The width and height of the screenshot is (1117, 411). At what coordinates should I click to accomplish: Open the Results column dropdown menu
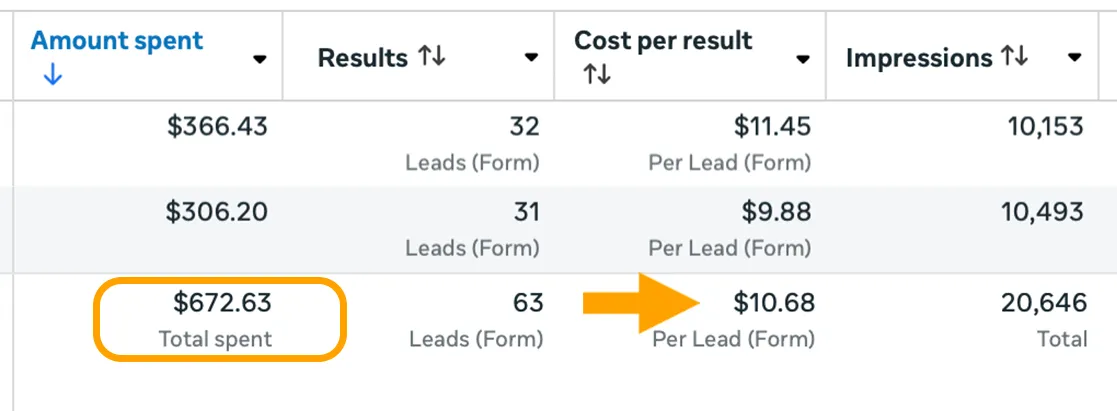click(x=532, y=59)
